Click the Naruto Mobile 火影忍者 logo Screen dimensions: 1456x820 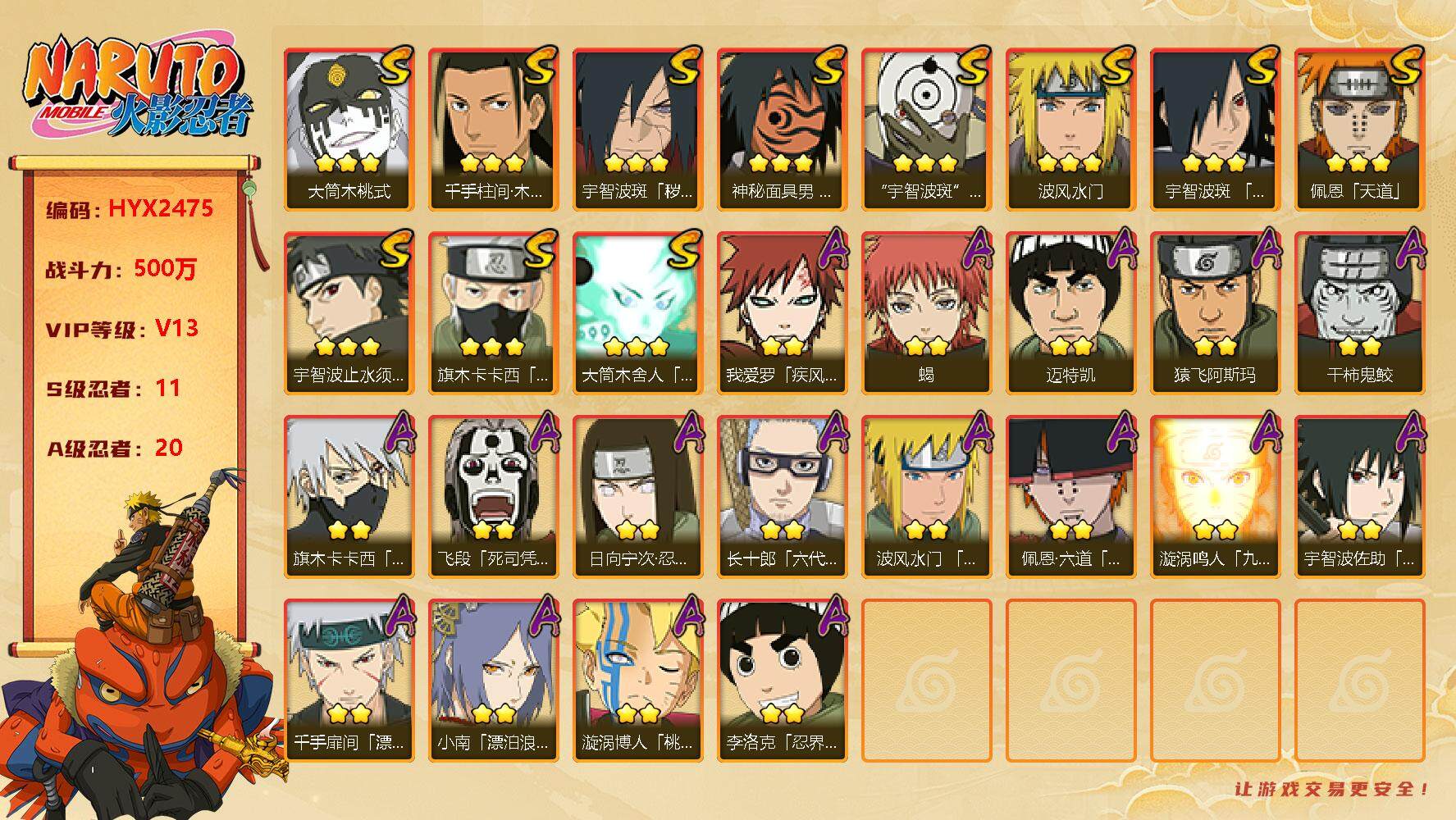click(138, 89)
